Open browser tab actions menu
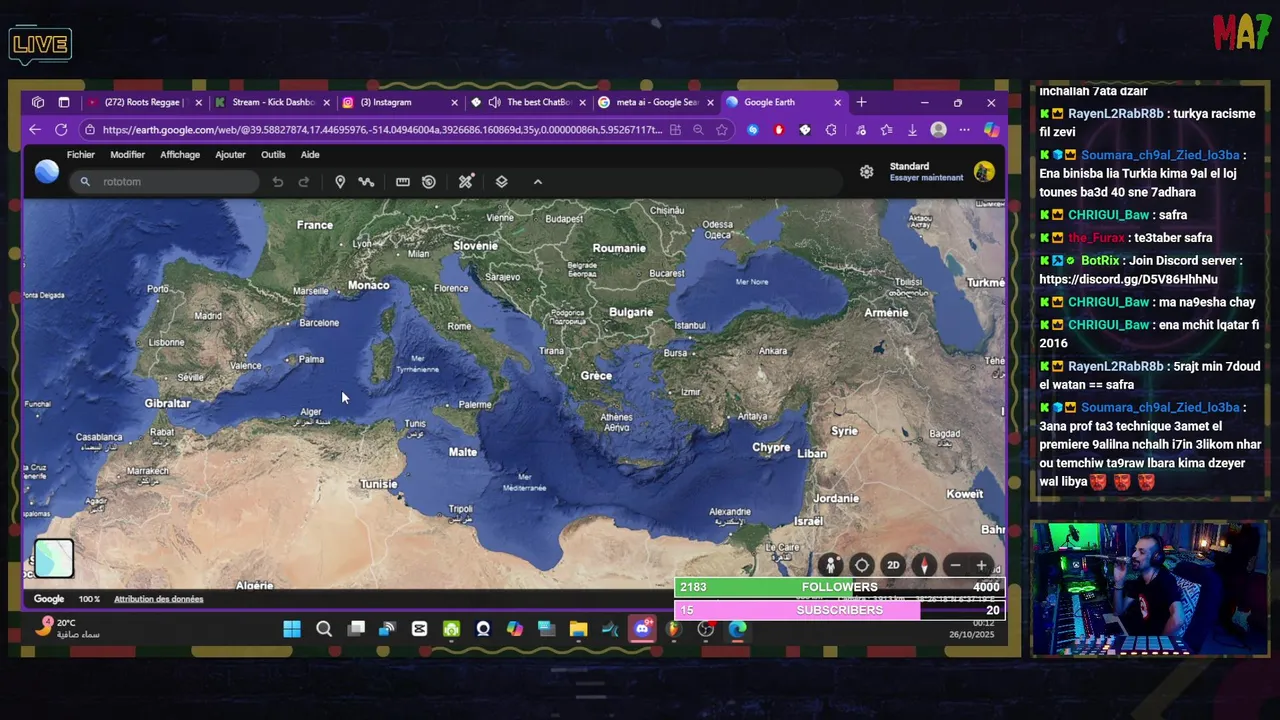 click(x=64, y=102)
